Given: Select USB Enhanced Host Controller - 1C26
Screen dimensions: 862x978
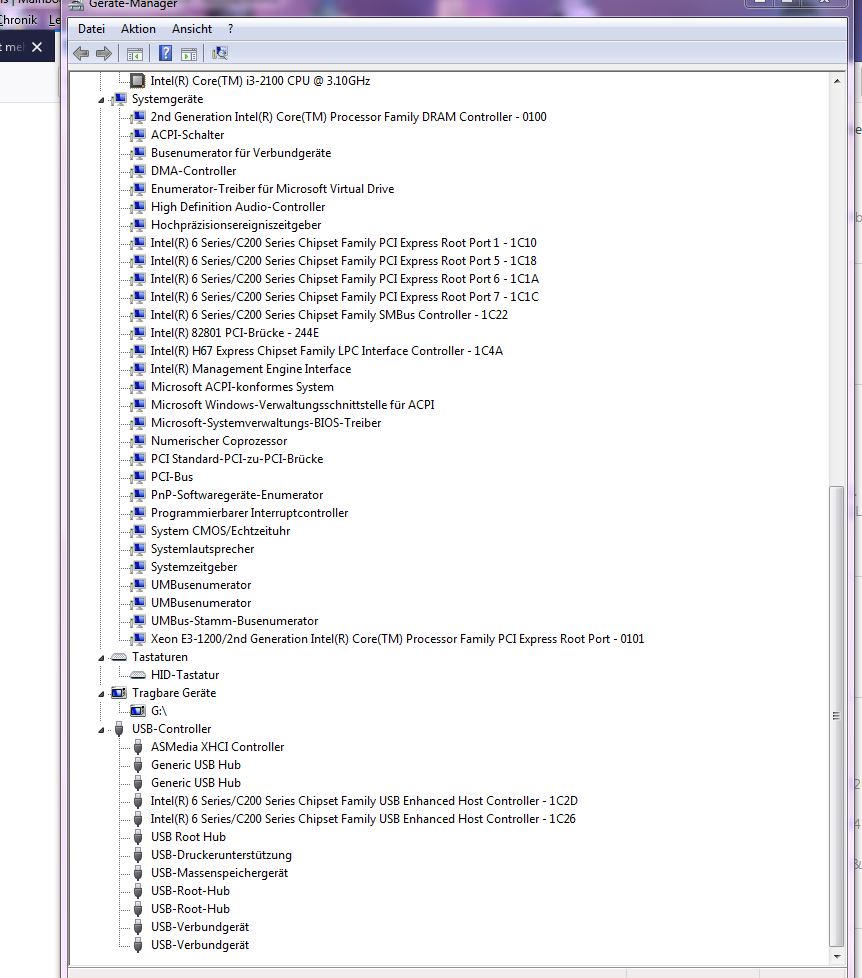Looking at the screenshot, I should pos(363,820).
